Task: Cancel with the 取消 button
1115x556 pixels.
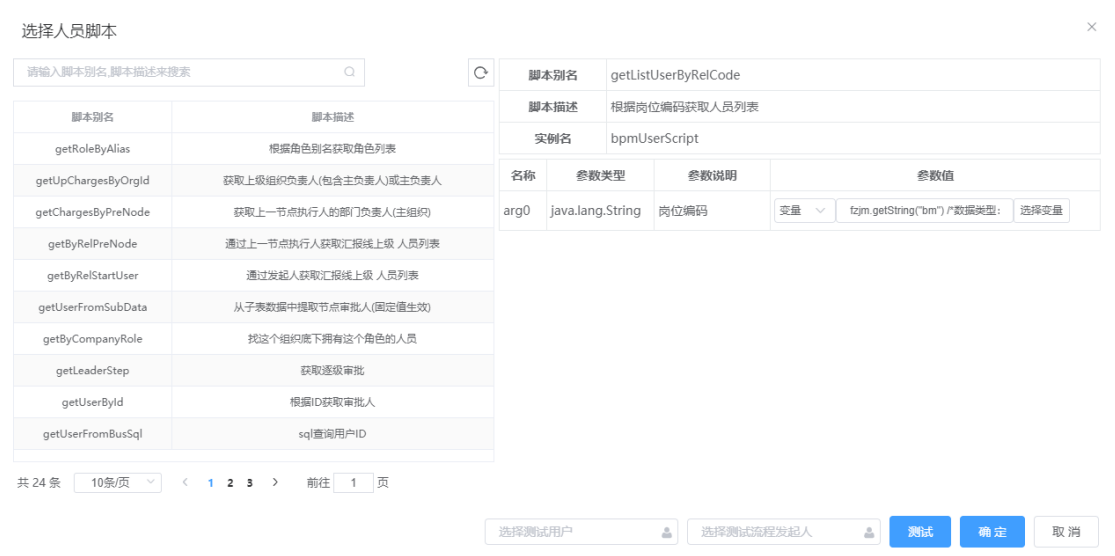Action: tap(1065, 532)
